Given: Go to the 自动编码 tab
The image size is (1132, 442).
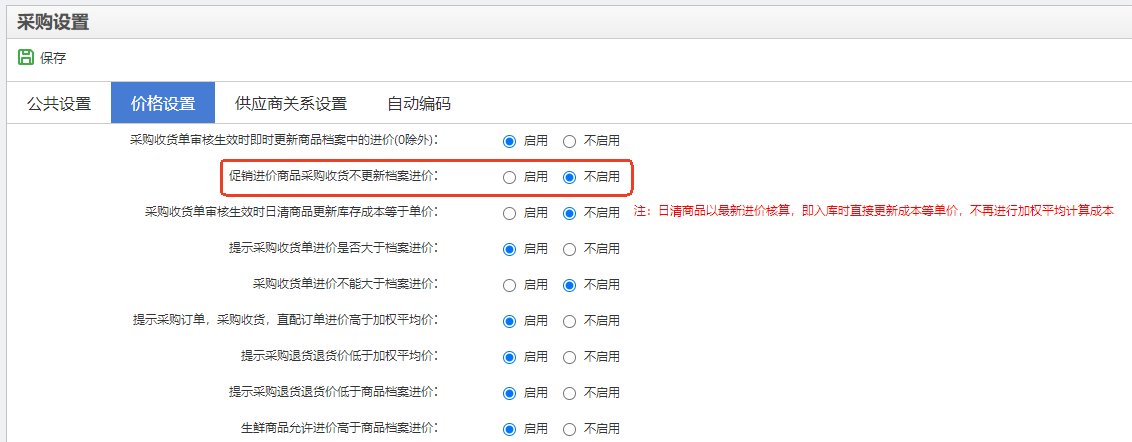Looking at the screenshot, I should click(x=419, y=104).
